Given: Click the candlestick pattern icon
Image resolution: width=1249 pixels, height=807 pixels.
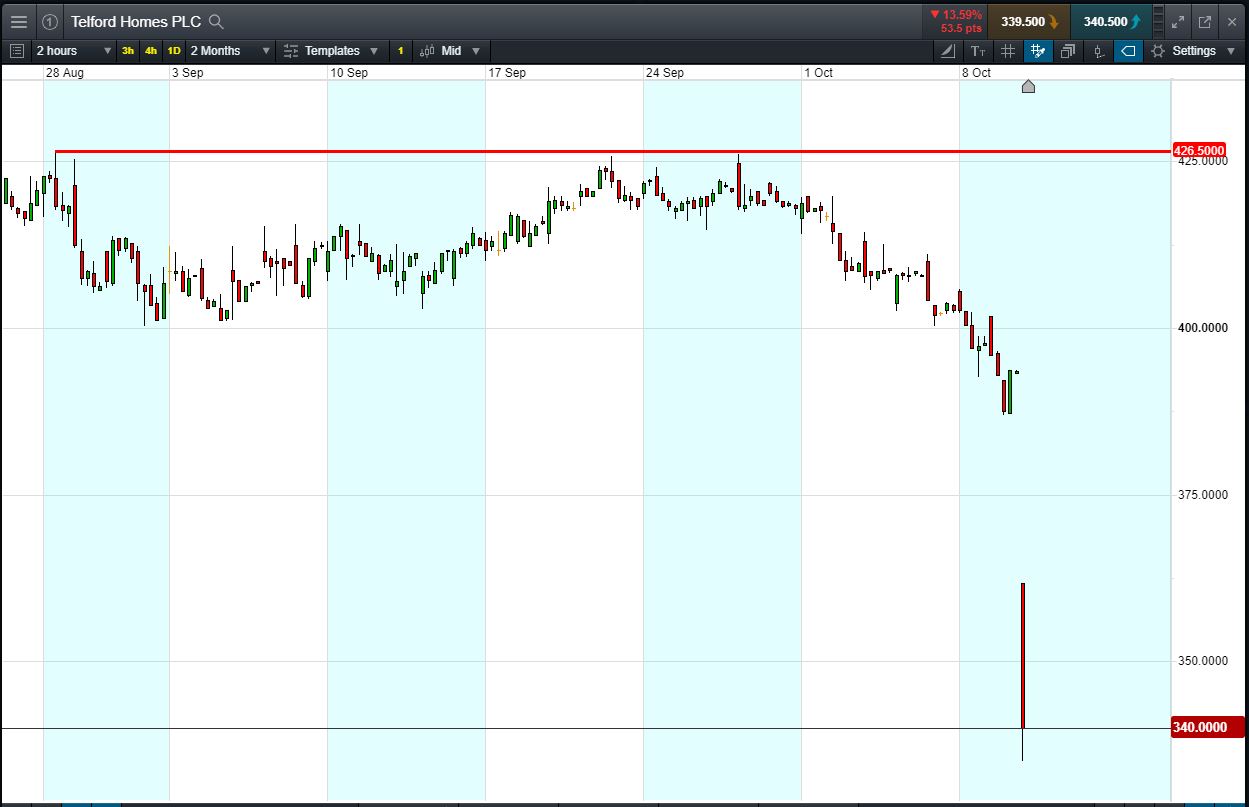Looking at the screenshot, I should click(x=1098, y=51).
